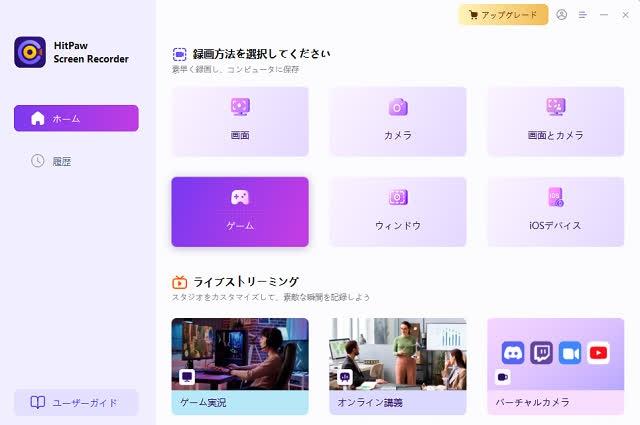Select the camera recording icon (カメラ)
This screenshot has height=425, width=640.
(x=397, y=107)
